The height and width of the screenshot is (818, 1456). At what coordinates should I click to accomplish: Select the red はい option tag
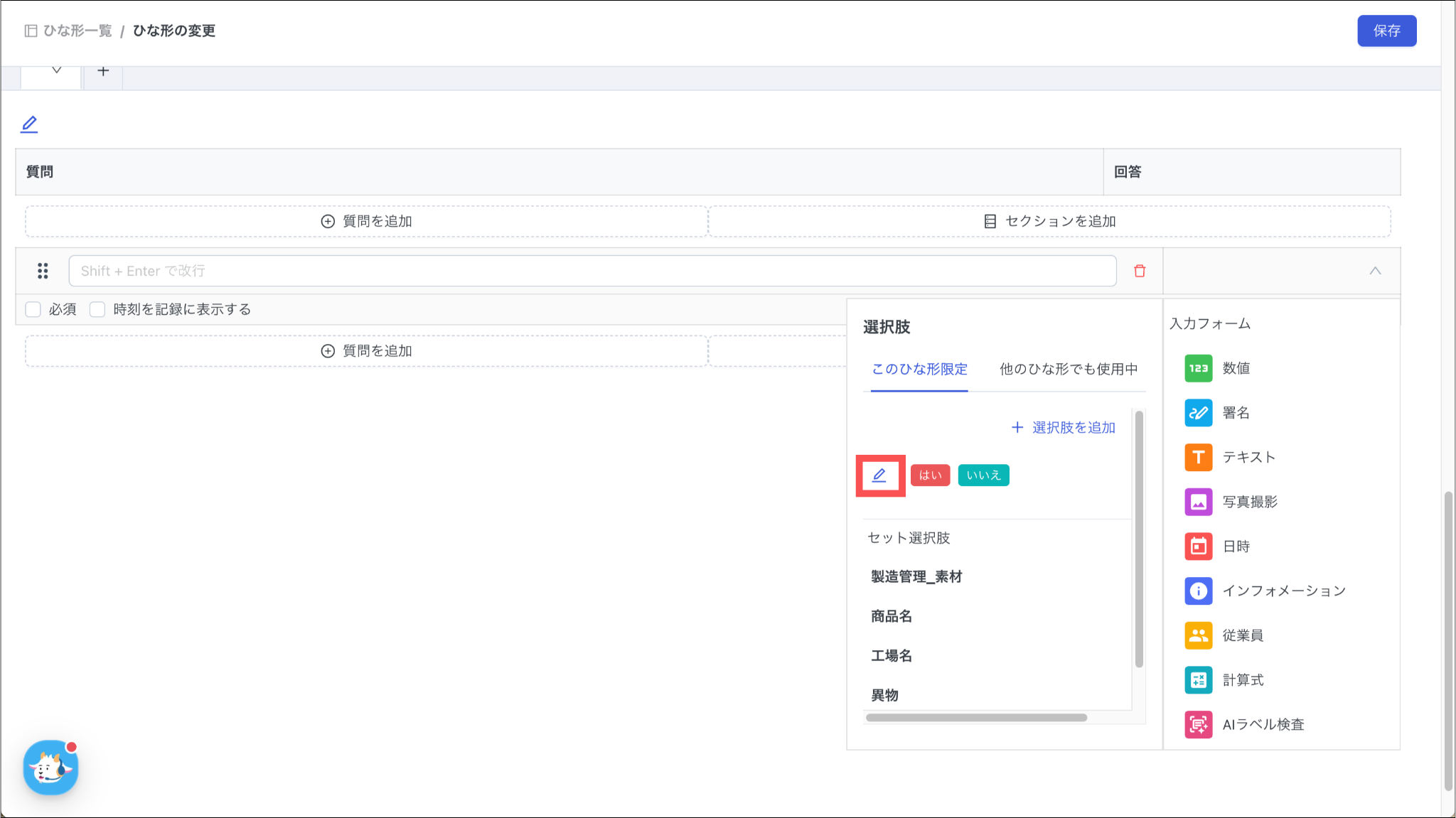[x=930, y=475]
